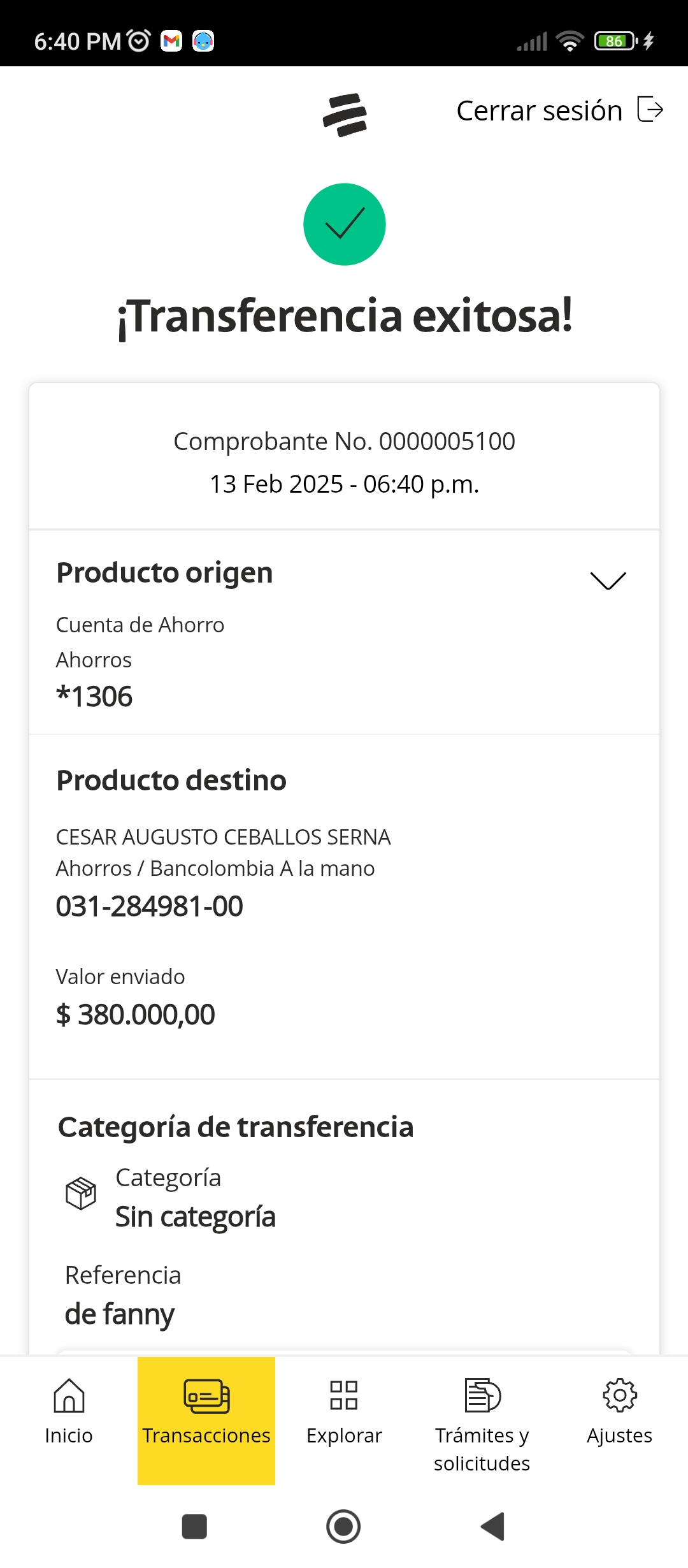Tap the Sin categoría value
This screenshot has width=688, height=1568.
pos(196,1217)
